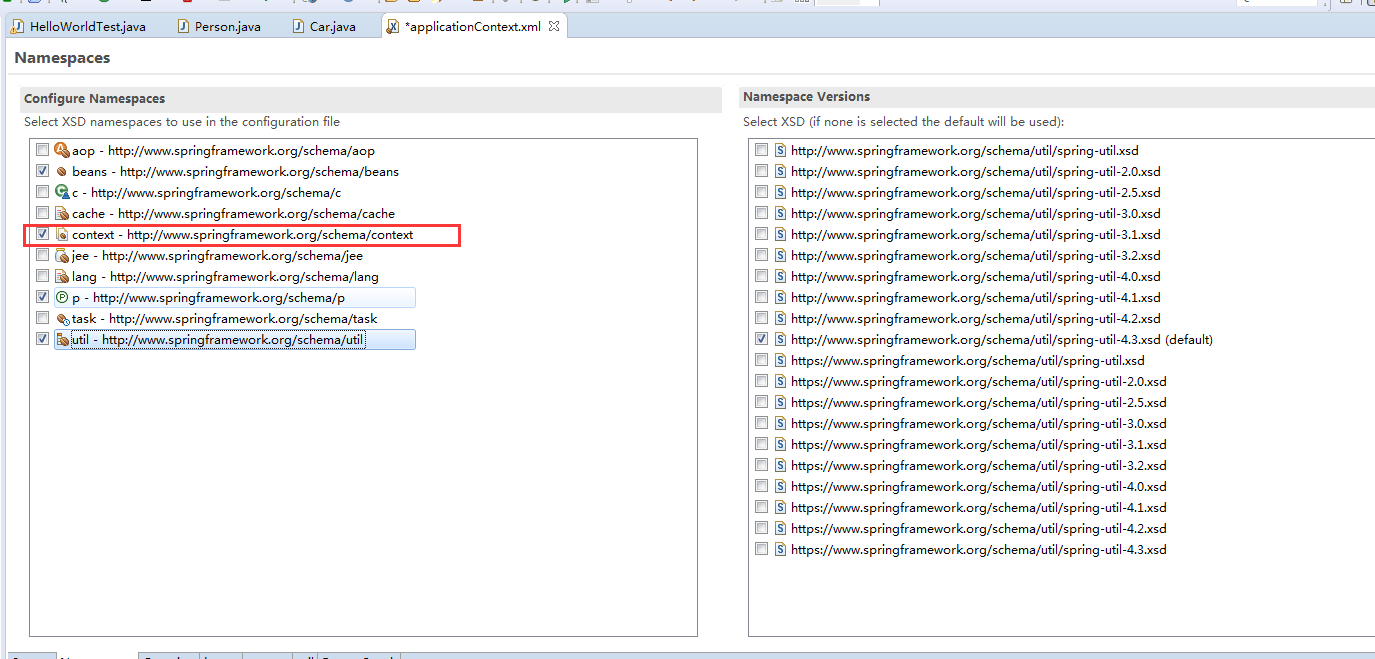Click the XSD icon for http spring-util-4.1.xsd
Viewport: 1375px width, 659px height.
[780, 297]
